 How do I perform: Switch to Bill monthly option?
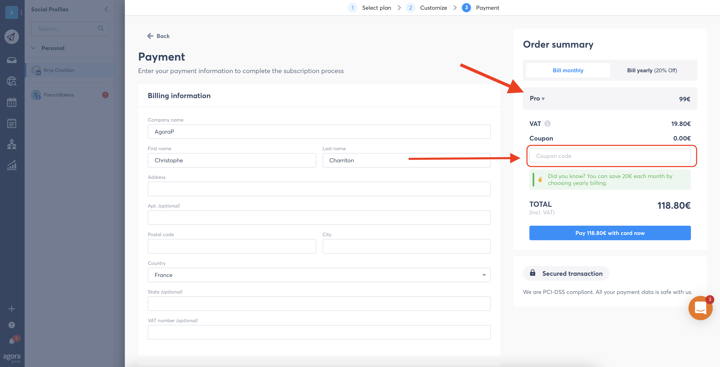pyautogui.click(x=568, y=70)
